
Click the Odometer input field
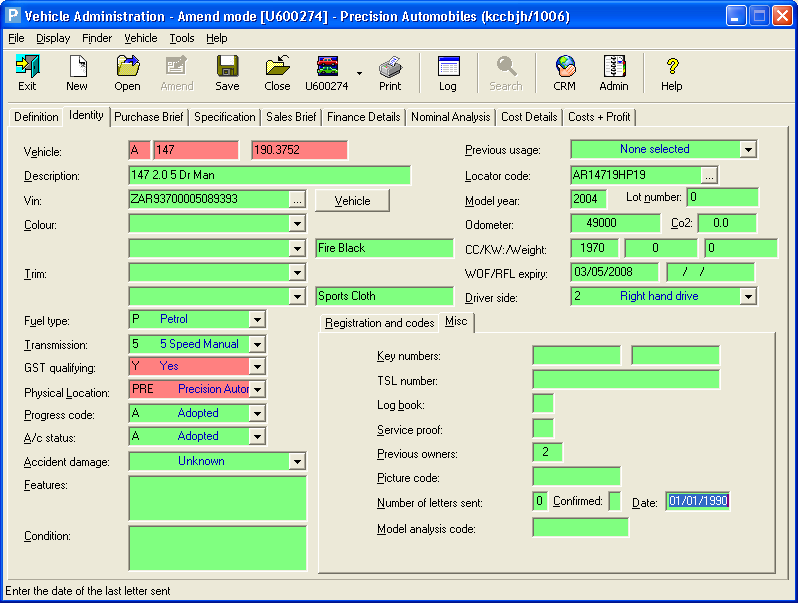coord(615,223)
